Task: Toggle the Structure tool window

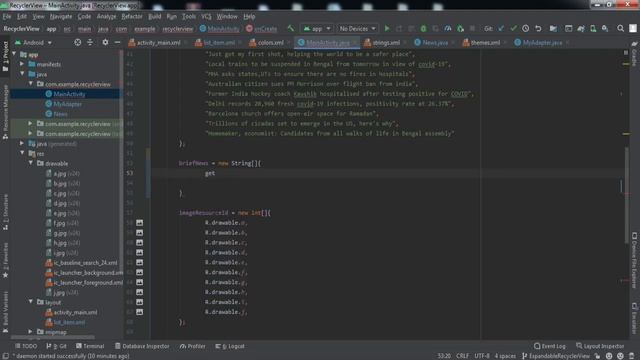Action: (x=5, y=212)
